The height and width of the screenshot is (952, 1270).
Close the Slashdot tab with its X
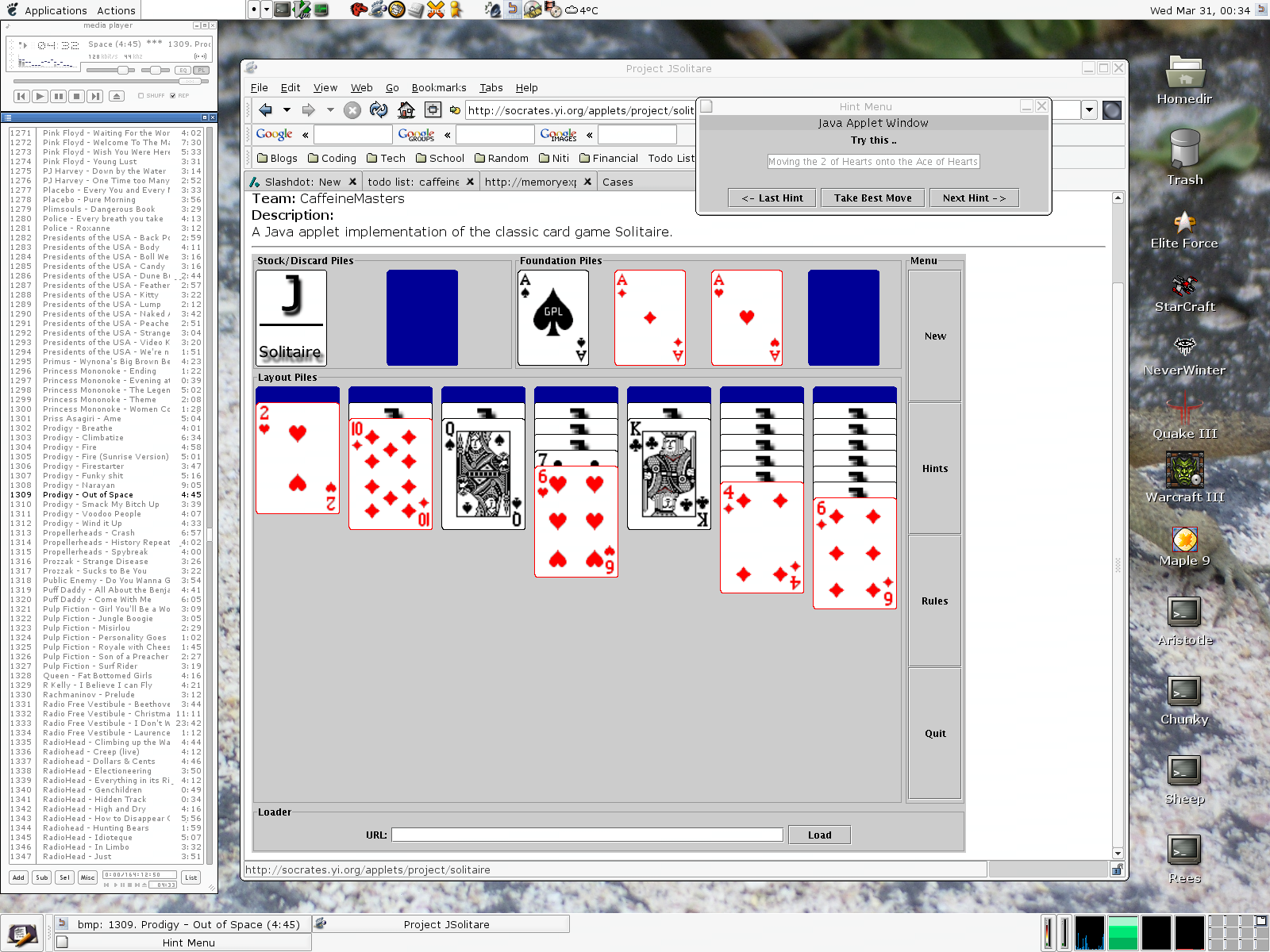click(x=352, y=182)
